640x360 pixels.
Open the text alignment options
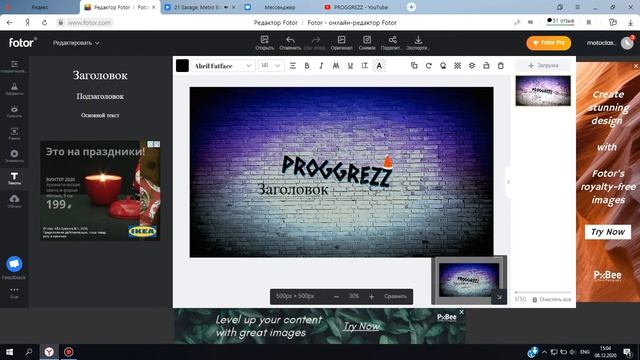point(293,66)
